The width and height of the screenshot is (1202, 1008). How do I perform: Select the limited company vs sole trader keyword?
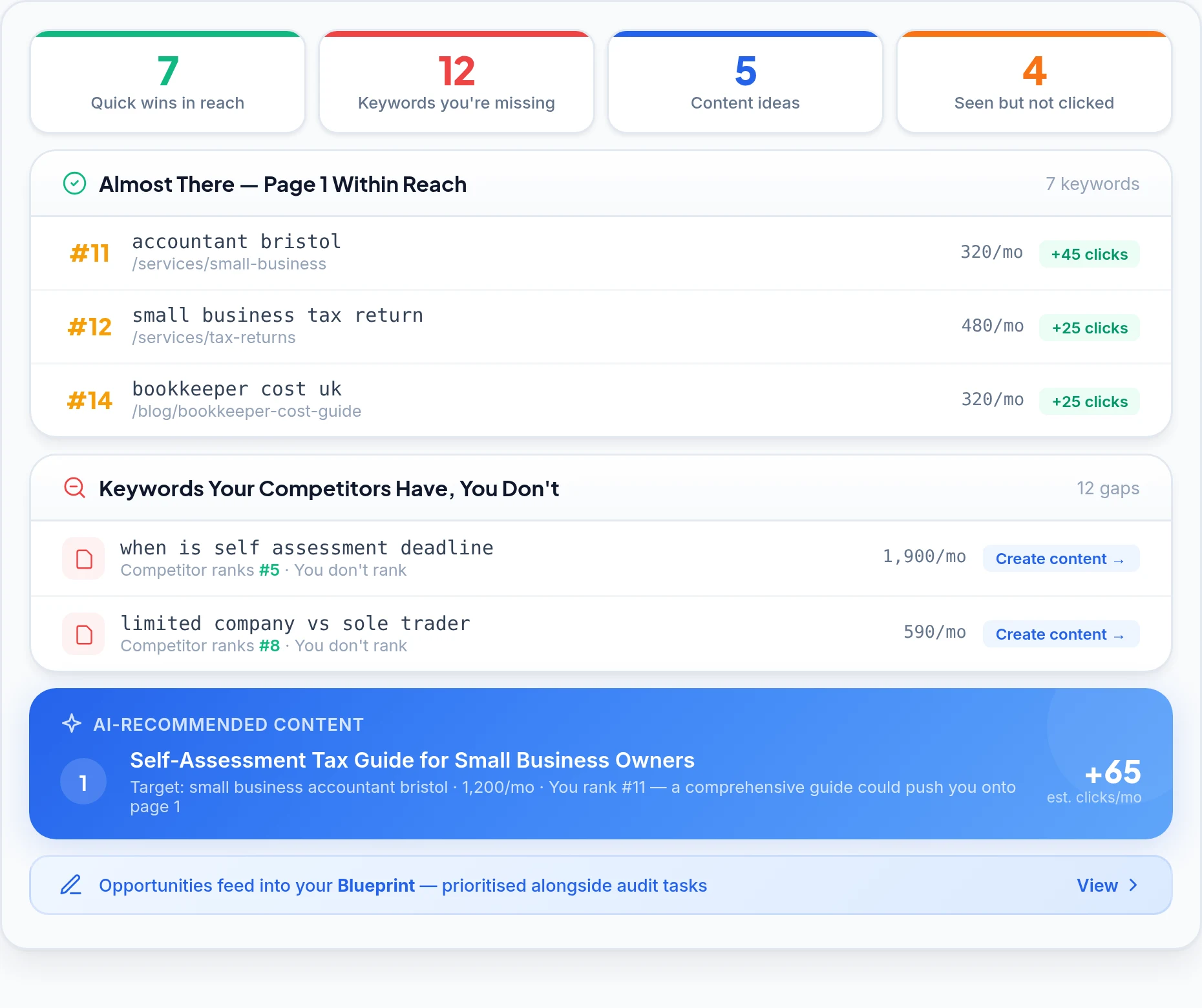pos(295,624)
